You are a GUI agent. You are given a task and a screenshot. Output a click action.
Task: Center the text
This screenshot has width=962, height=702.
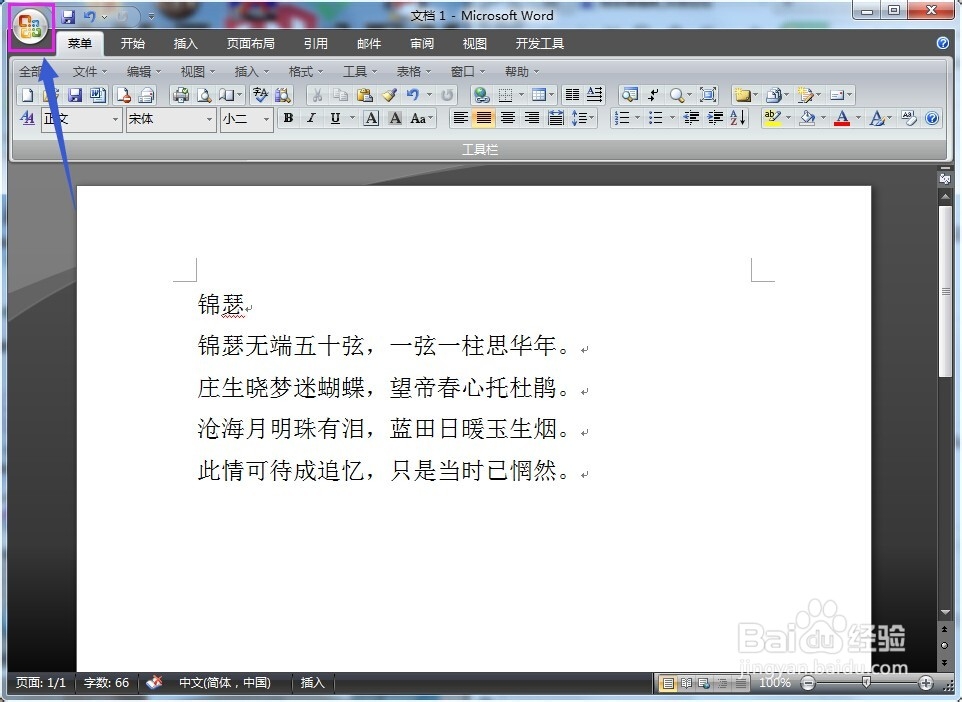click(x=508, y=118)
